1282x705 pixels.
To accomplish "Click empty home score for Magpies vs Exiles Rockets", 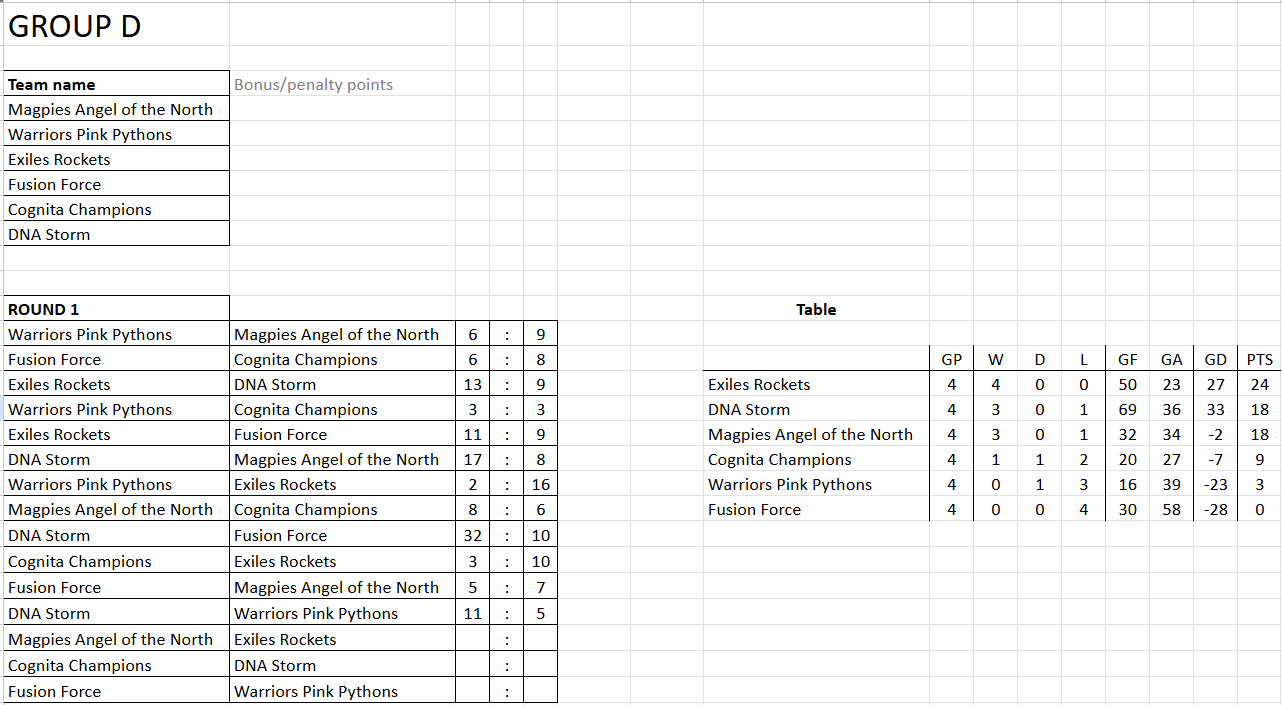I will pos(472,640).
